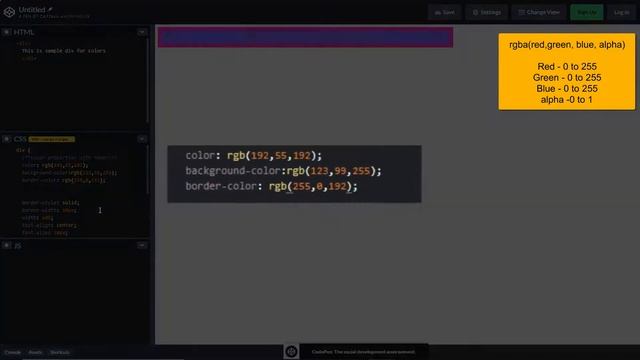Expand the JS panel dropdown arrow
This screenshot has height=360, width=640.
(142, 245)
